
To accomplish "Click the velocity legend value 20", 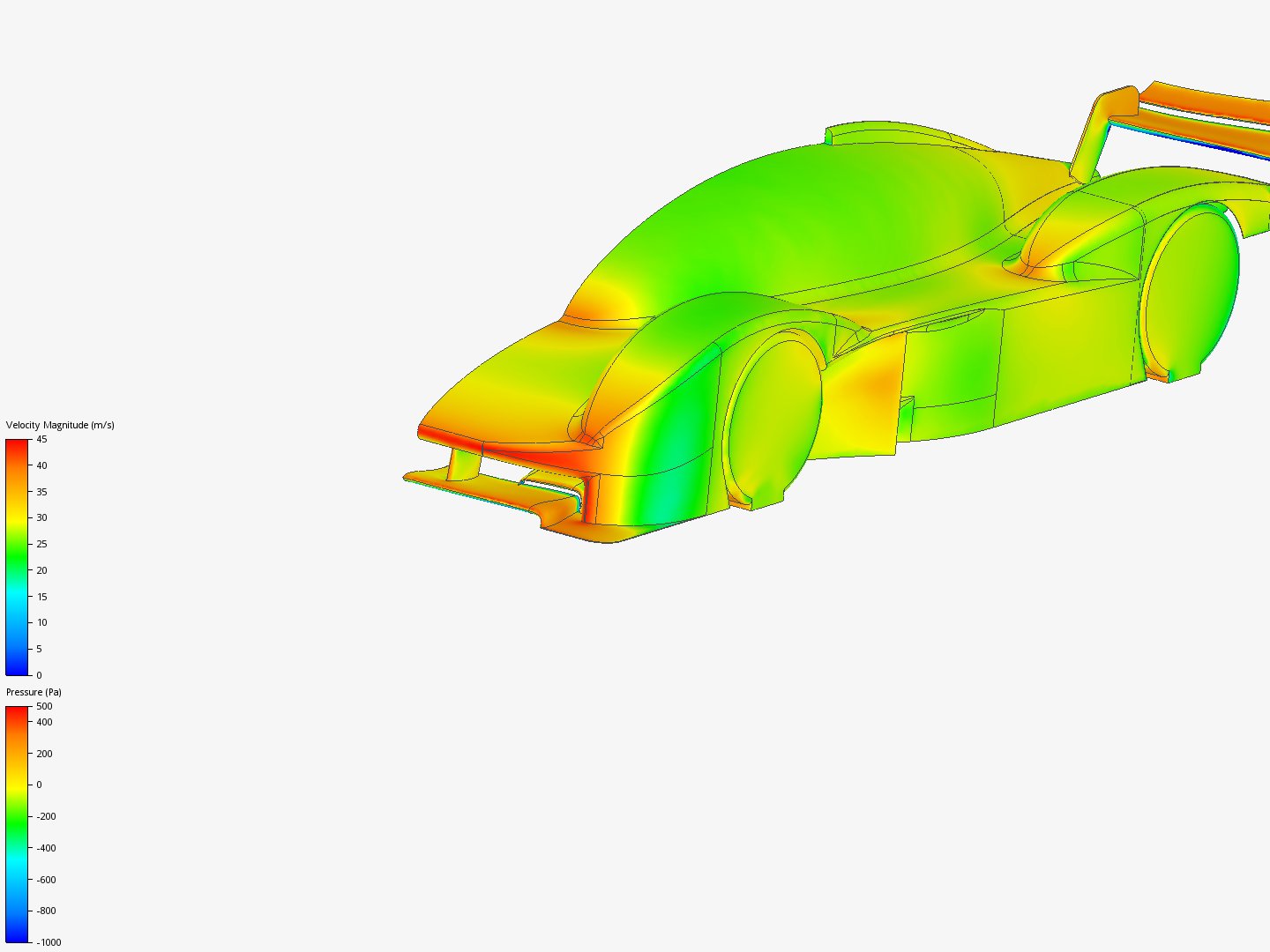I will click(41, 570).
